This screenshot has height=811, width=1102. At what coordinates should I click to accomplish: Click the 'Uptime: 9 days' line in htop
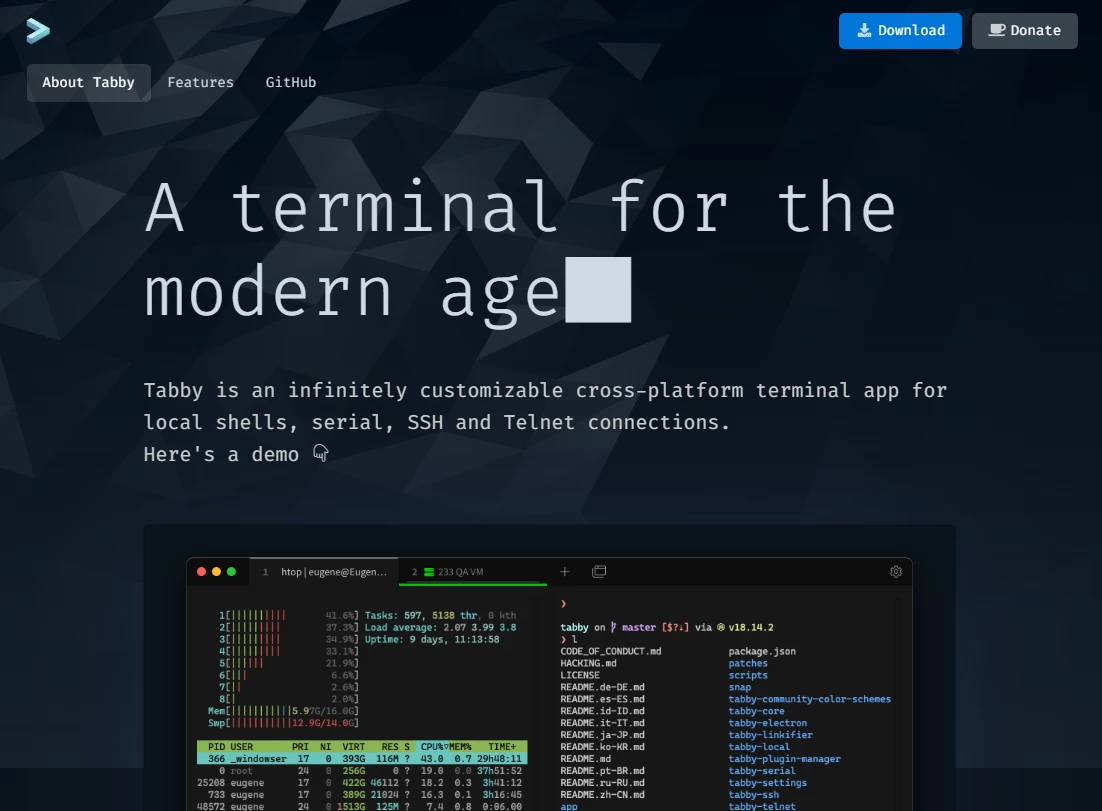[432, 640]
